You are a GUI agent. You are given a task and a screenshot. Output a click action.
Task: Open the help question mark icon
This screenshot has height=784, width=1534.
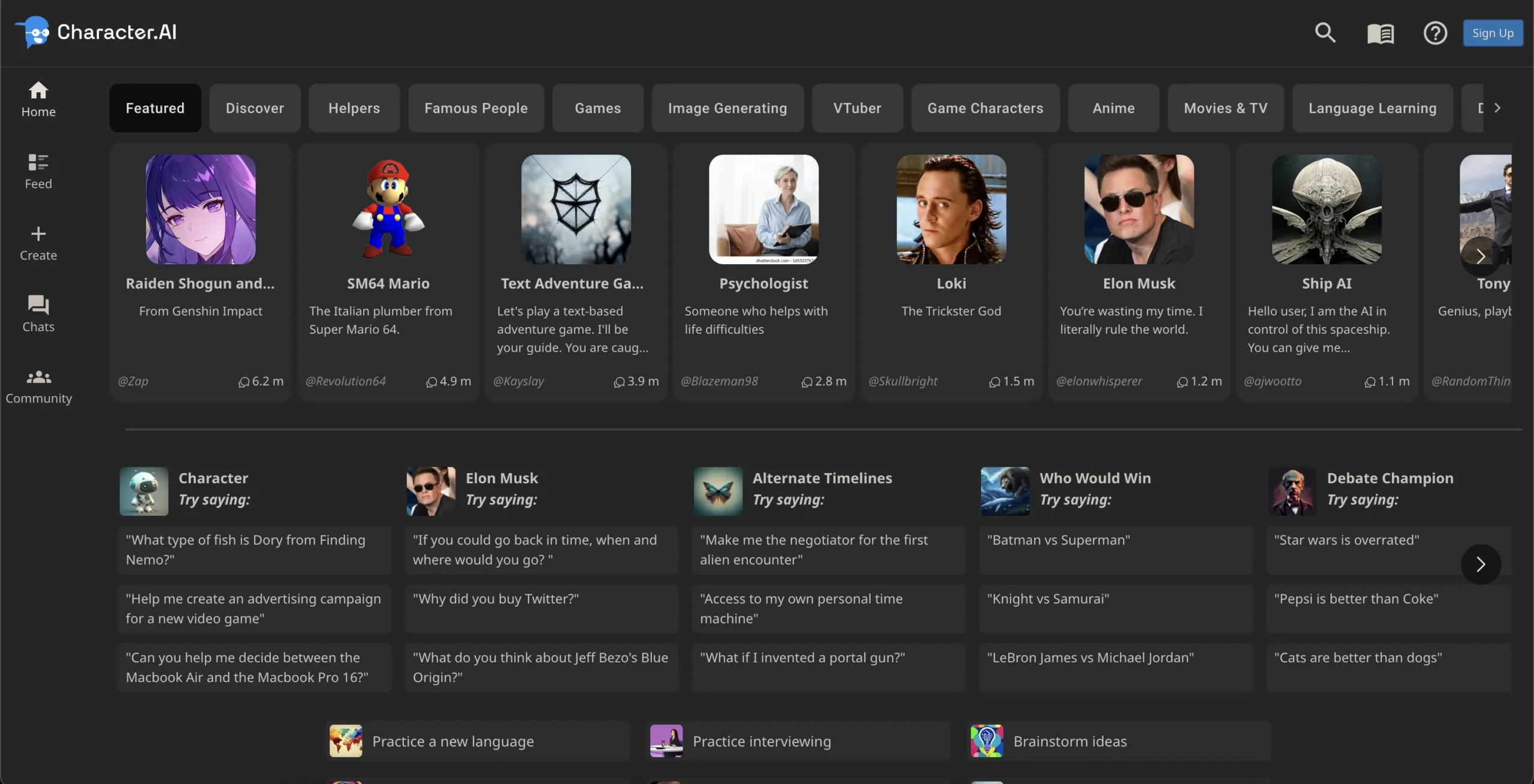click(1435, 33)
